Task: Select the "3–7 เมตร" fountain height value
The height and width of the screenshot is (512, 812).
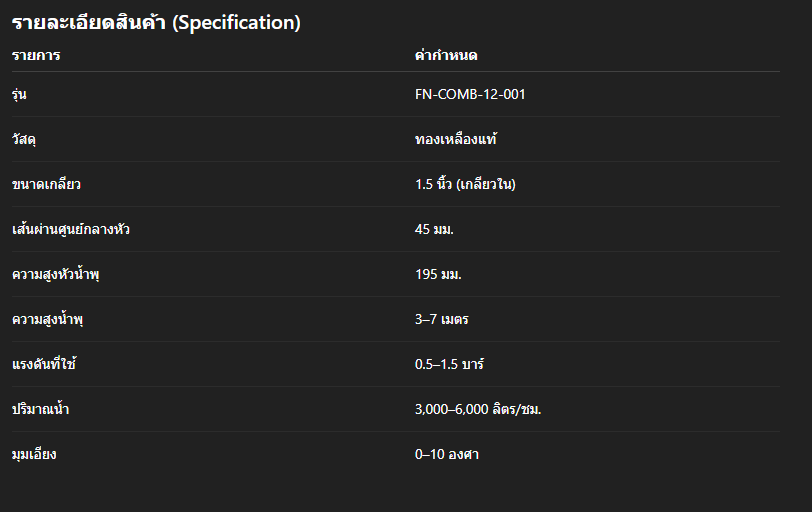Action: (x=442, y=320)
